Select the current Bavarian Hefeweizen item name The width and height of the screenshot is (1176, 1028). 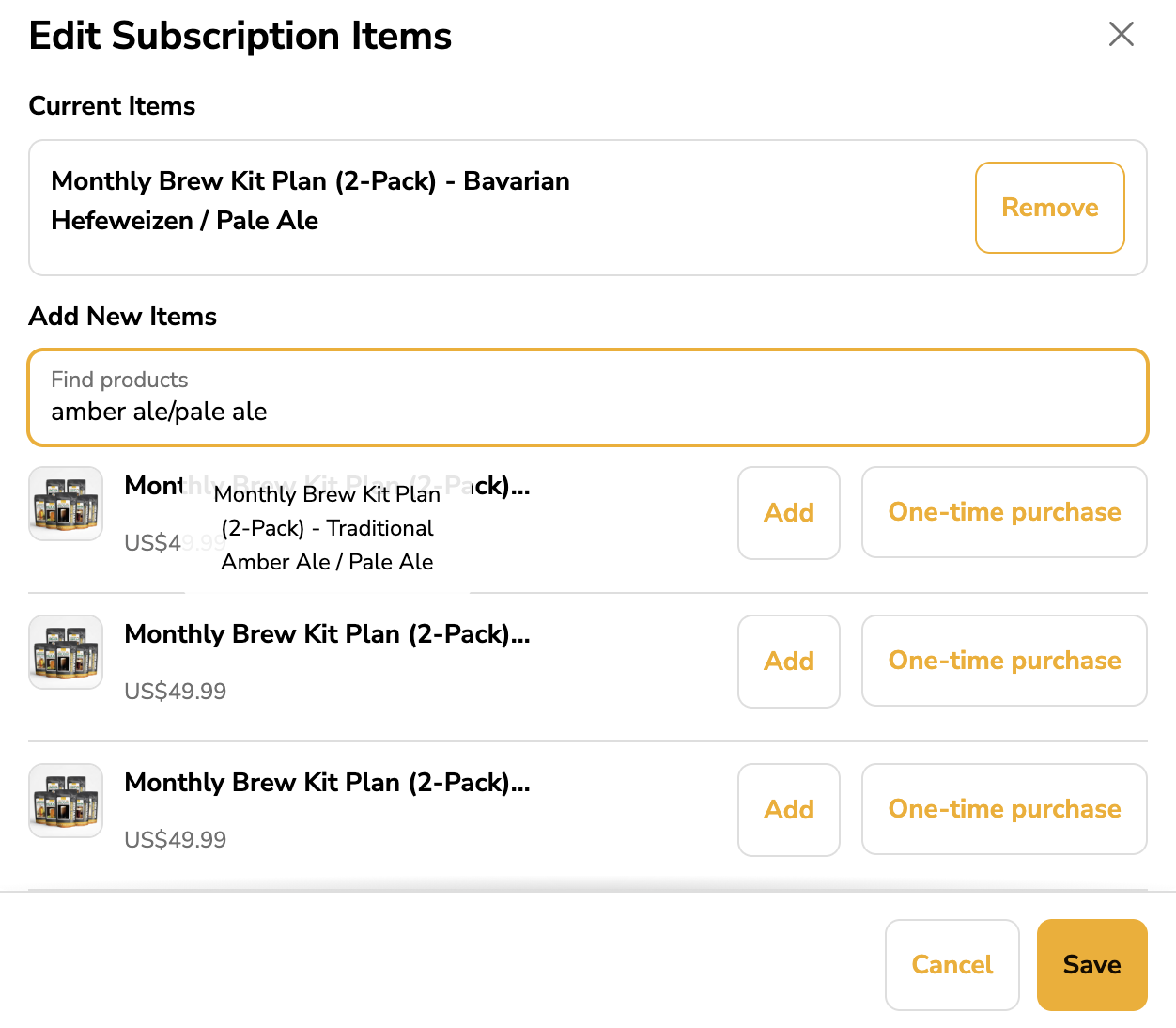pyautogui.click(x=310, y=200)
